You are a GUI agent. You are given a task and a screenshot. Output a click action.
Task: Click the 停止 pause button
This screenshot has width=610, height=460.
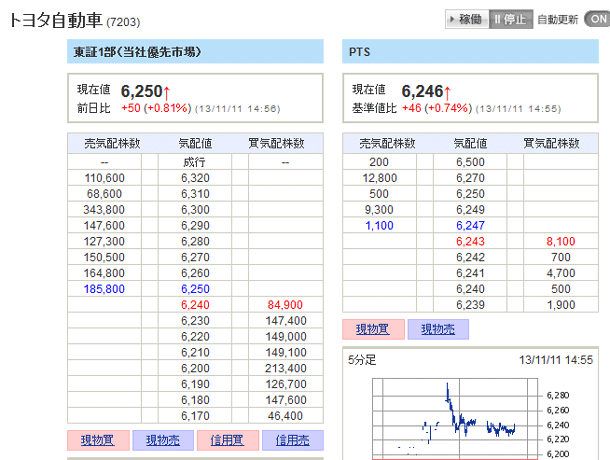pos(511,19)
